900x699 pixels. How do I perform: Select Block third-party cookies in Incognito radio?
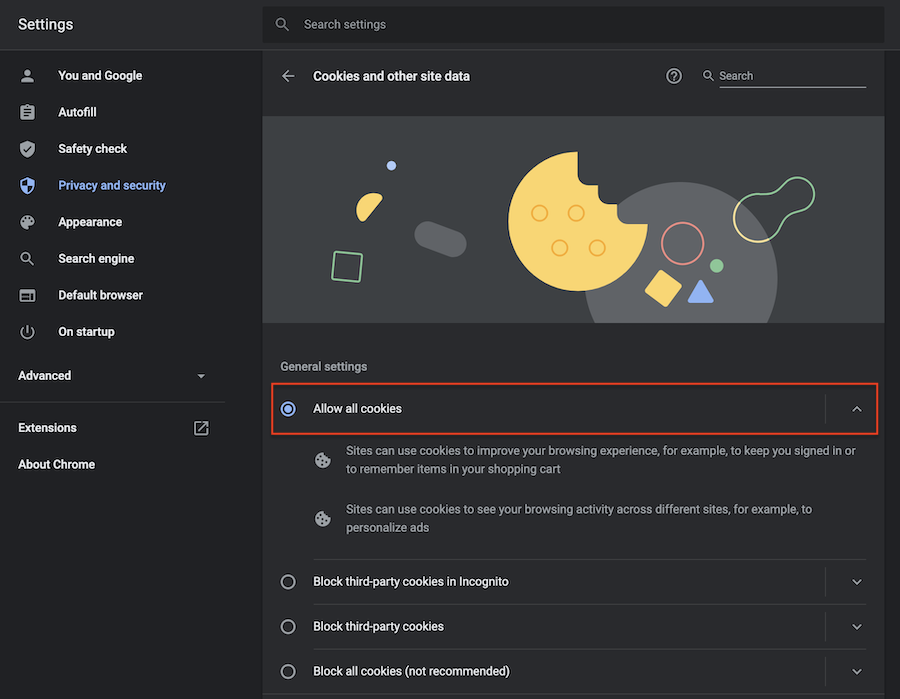point(288,582)
